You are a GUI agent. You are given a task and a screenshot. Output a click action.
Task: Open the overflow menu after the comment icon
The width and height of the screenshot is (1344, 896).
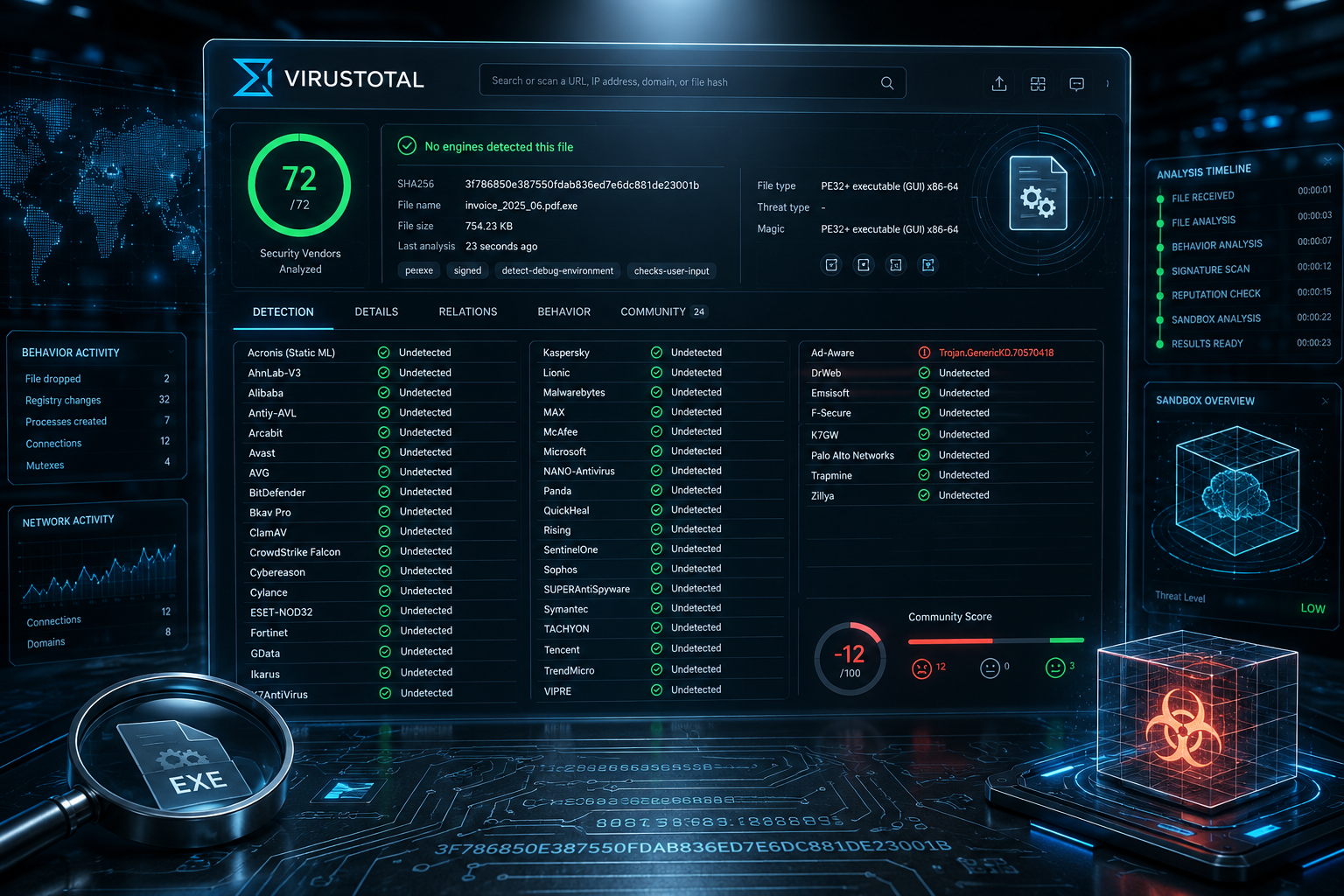coord(1108,84)
